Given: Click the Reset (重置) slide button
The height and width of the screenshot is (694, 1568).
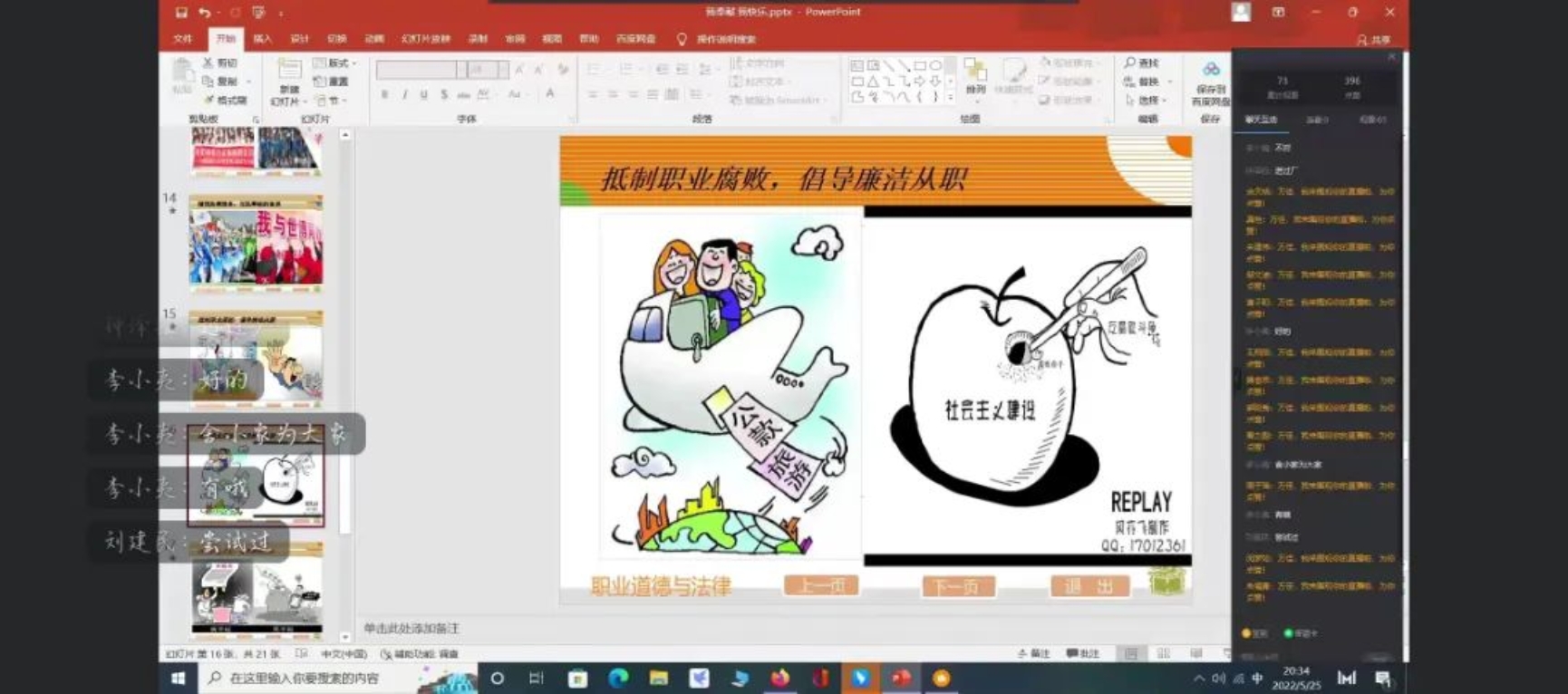Looking at the screenshot, I should (x=331, y=82).
